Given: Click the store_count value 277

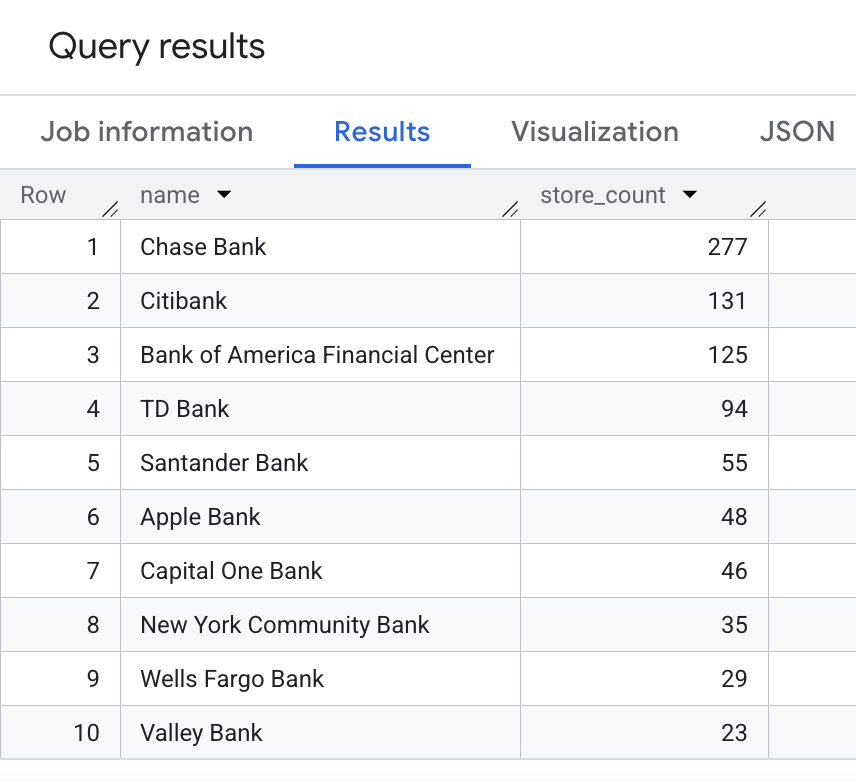Looking at the screenshot, I should point(733,246).
